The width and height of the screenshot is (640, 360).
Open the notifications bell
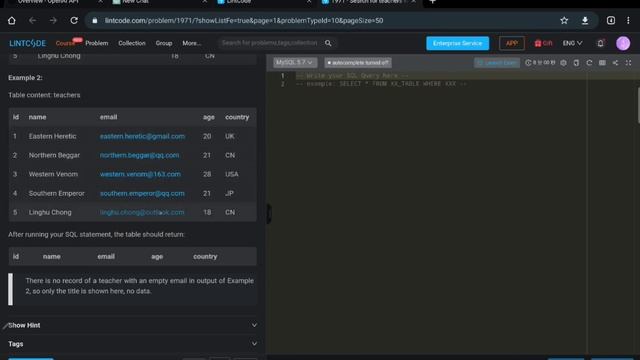[600, 43]
